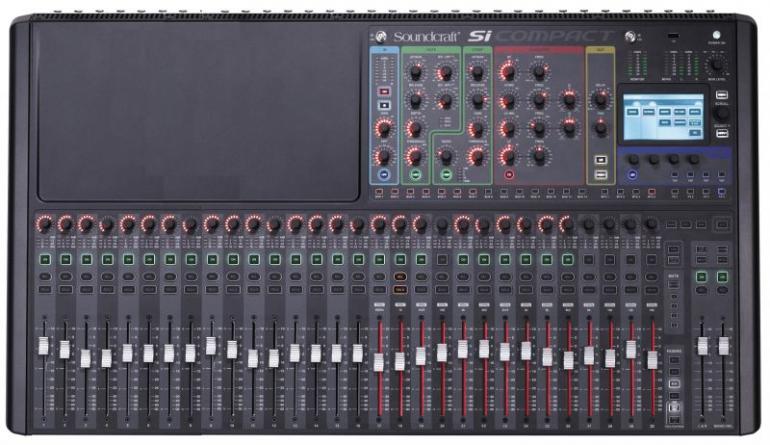Screen dimensions: 770x445
Task: Click the round blue button under the touchscreen
Action: click(x=632, y=174)
